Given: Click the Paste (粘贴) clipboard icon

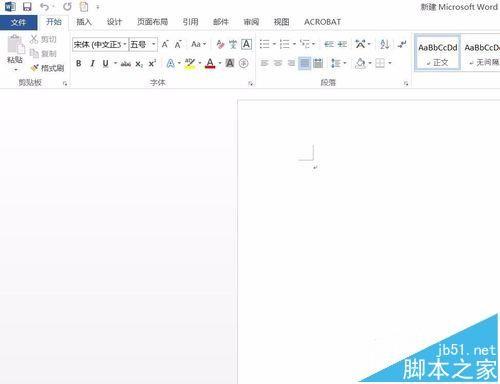Looking at the screenshot, I should 15,44.
